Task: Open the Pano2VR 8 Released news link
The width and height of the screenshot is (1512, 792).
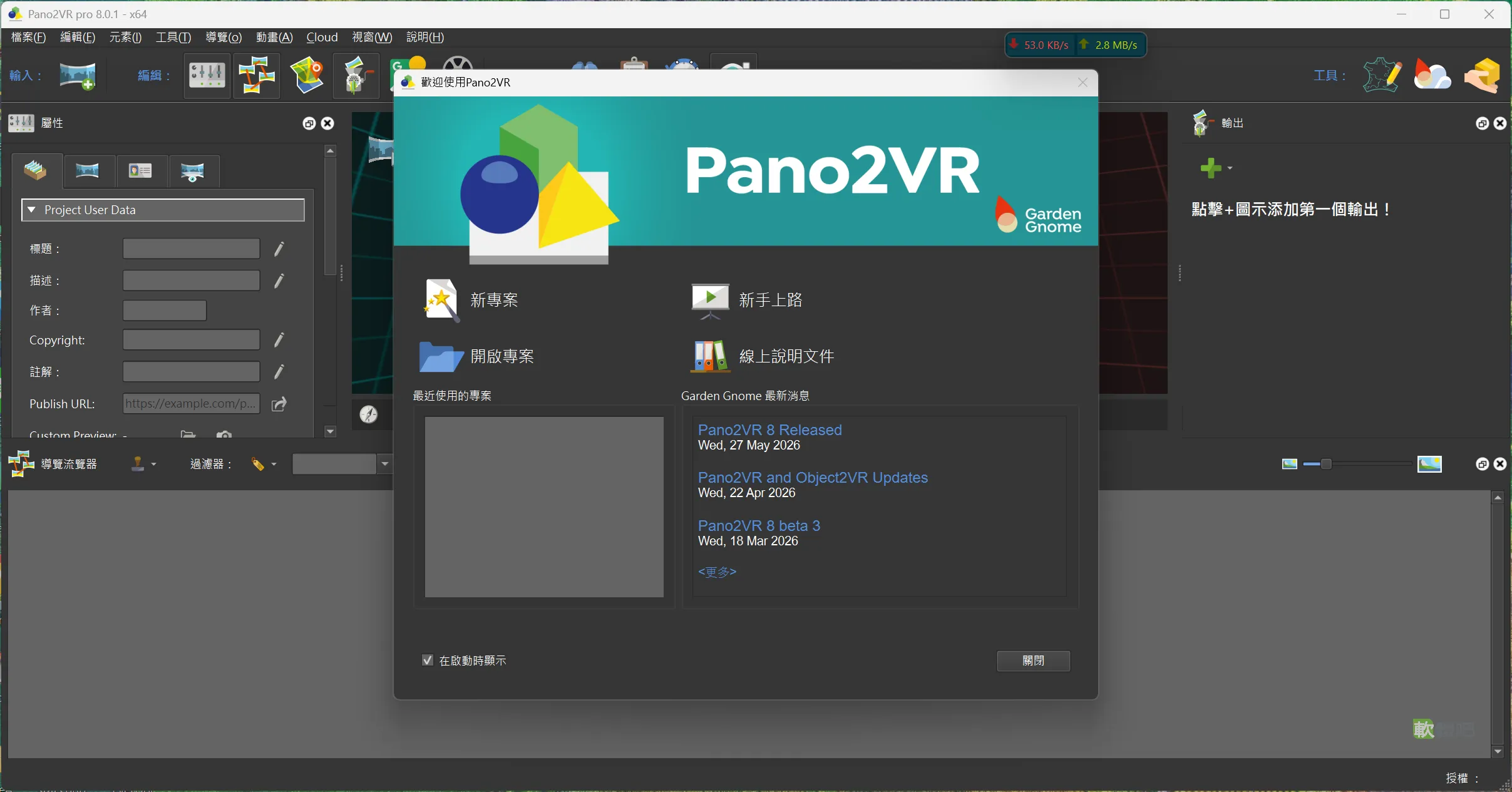Action: click(x=769, y=430)
